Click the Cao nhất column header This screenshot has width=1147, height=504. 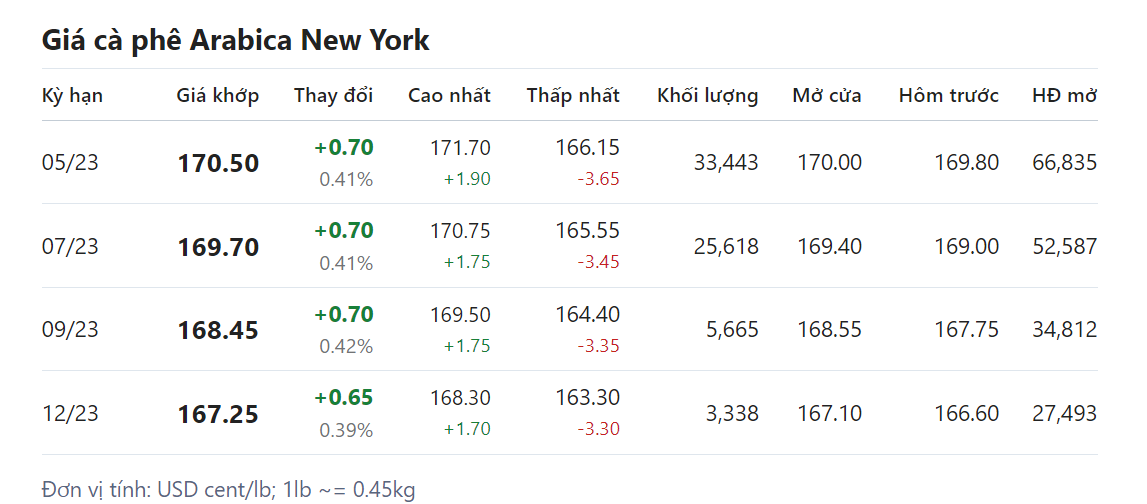(449, 96)
